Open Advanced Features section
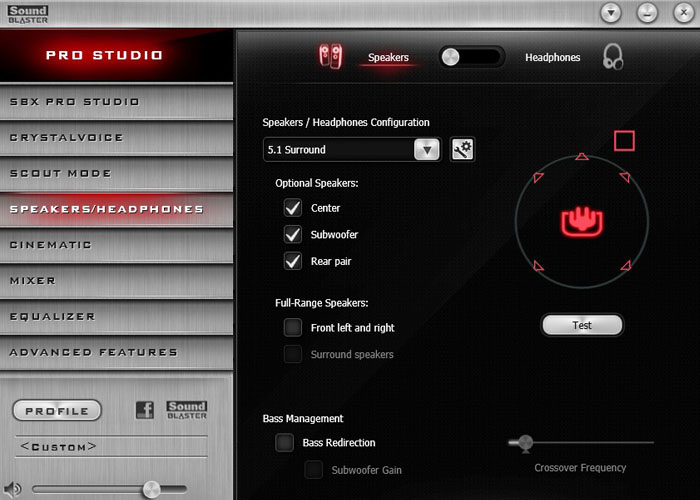Image resolution: width=700 pixels, height=500 pixels. coord(117,352)
